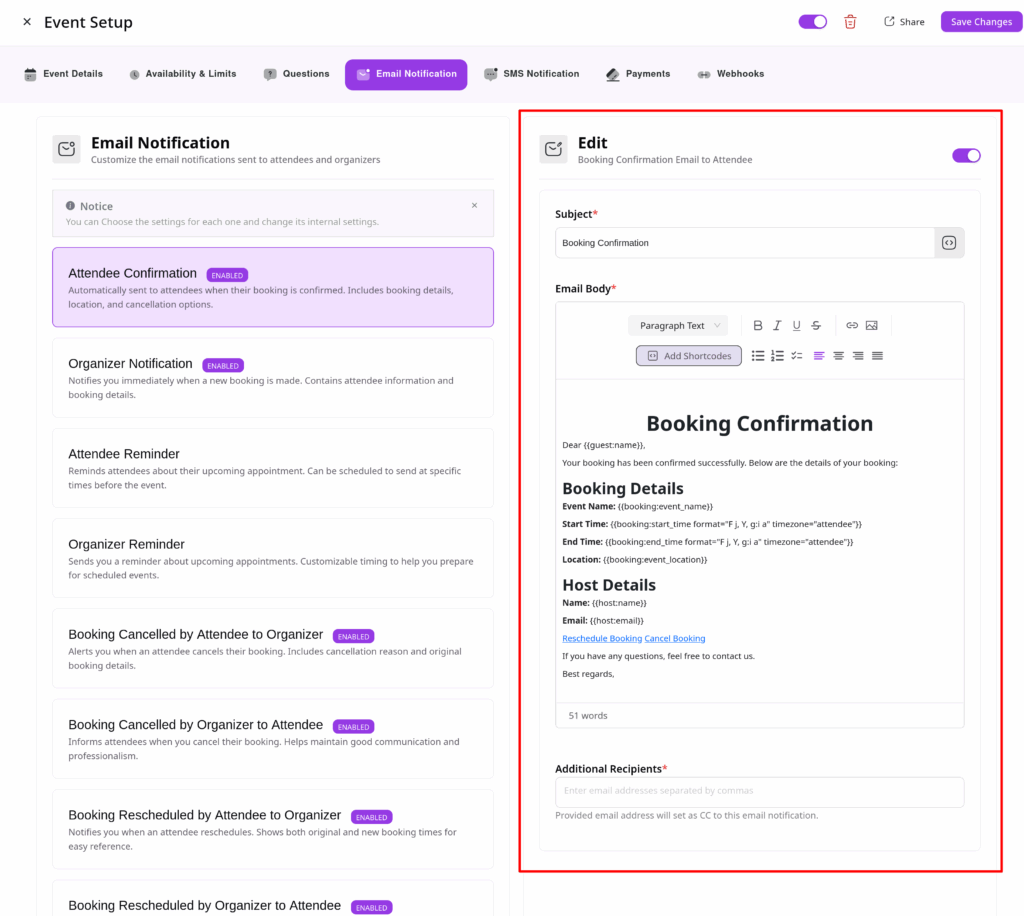Center align the email body text
The width and height of the screenshot is (1024, 916).
pos(838,356)
